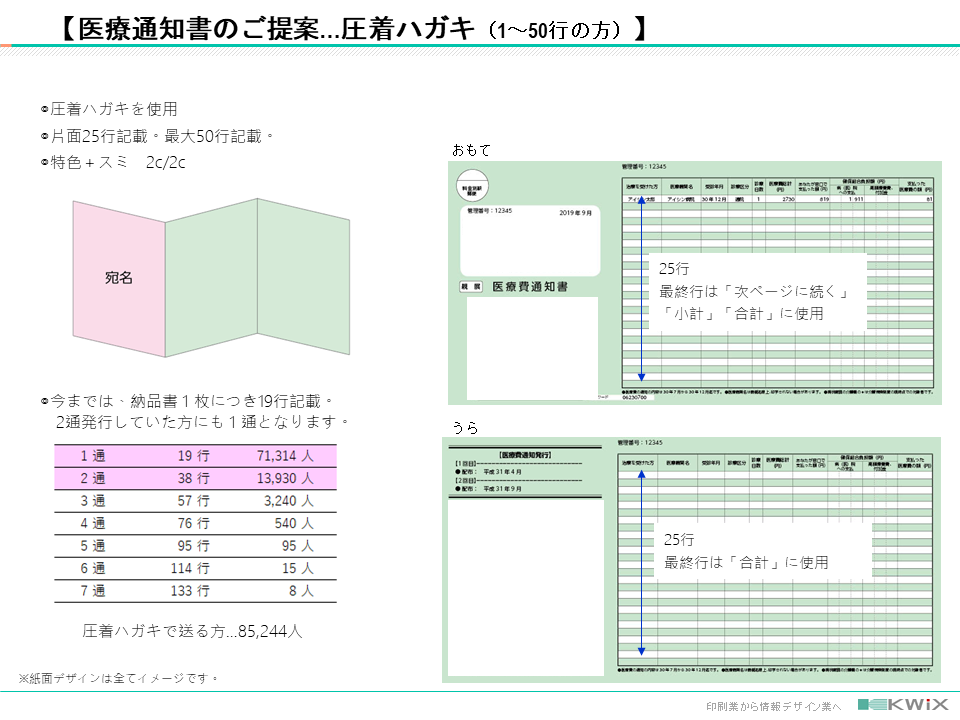Click the KWiX logo
Image resolution: width=960 pixels, height=720 pixels.
click(x=903, y=705)
